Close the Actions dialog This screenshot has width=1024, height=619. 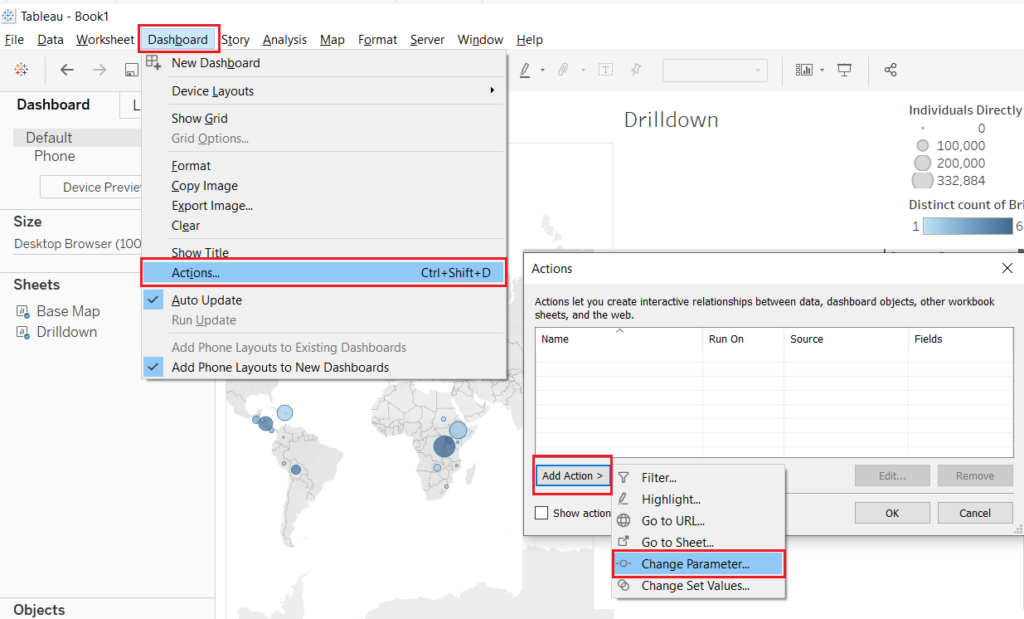[x=1007, y=268]
